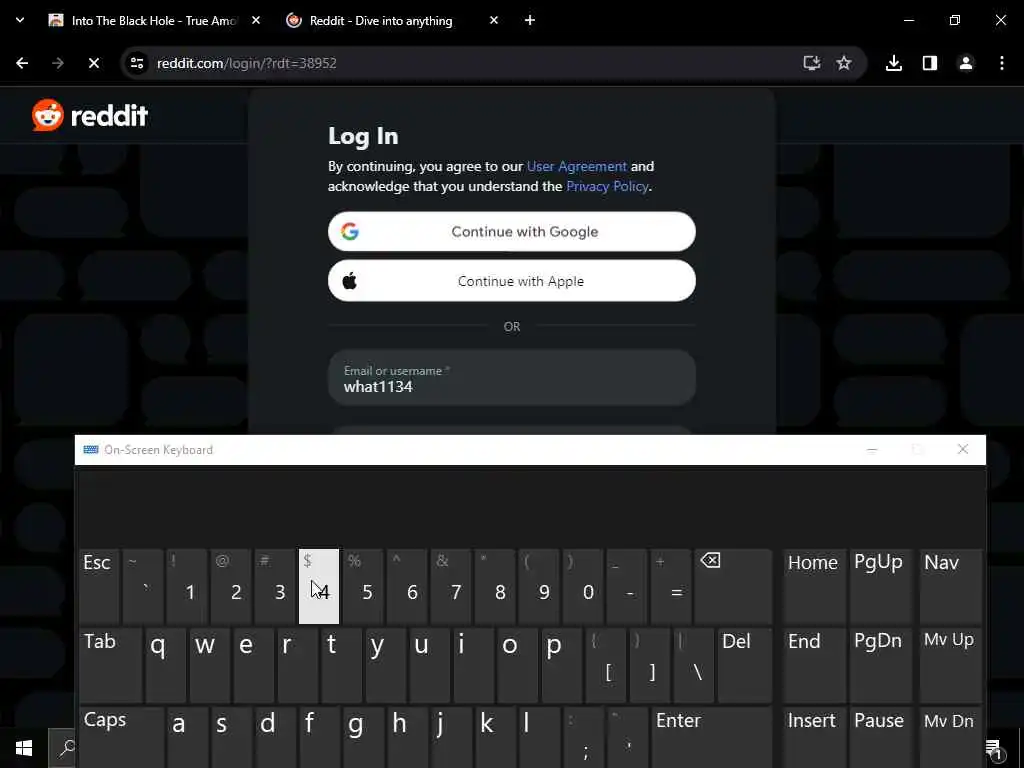1024x768 pixels.
Task: Tap the backslash key on on-screen keyboard
Action: [x=694, y=665]
